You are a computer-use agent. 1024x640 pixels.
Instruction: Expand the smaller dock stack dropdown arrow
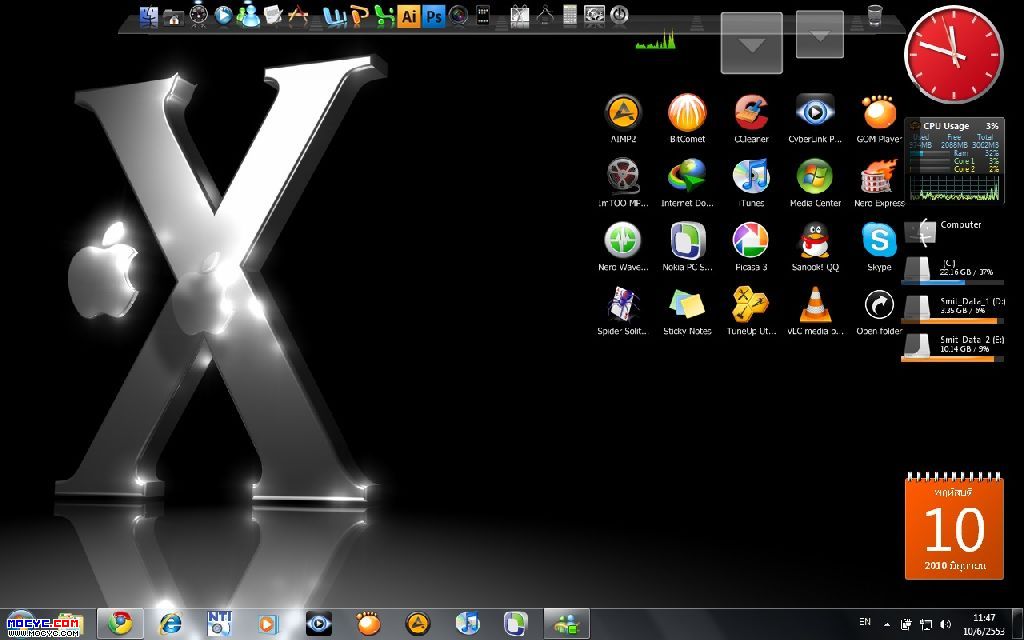click(x=820, y=35)
